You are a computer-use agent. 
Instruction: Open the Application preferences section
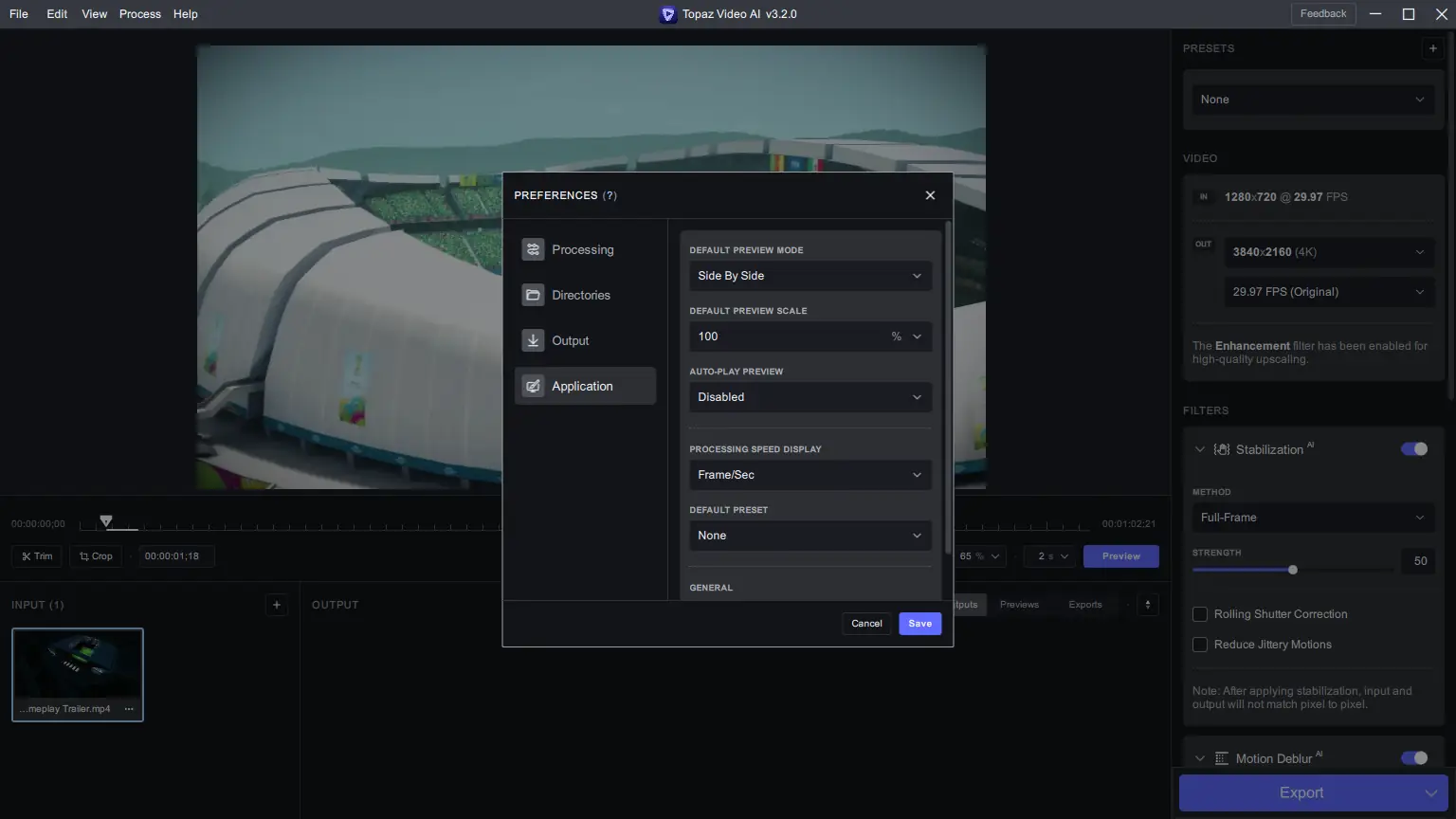[x=582, y=386]
